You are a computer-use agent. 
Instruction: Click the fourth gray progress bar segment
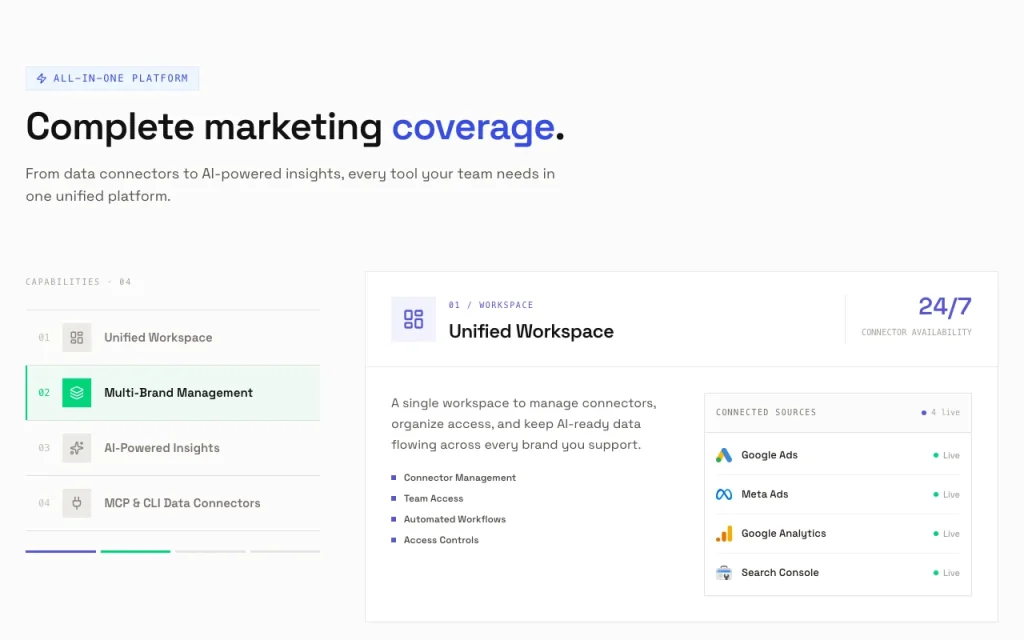click(285, 551)
